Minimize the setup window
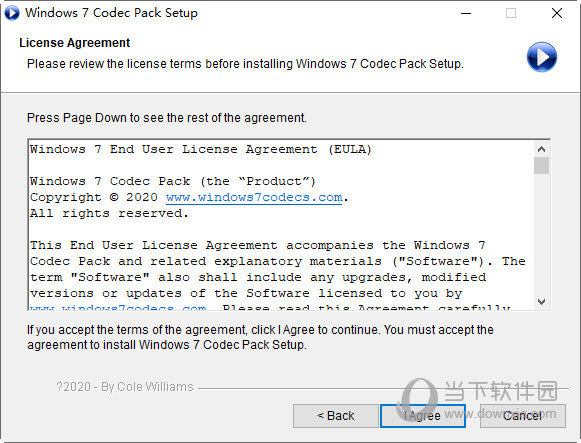581x443 pixels. tap(466, 13)
